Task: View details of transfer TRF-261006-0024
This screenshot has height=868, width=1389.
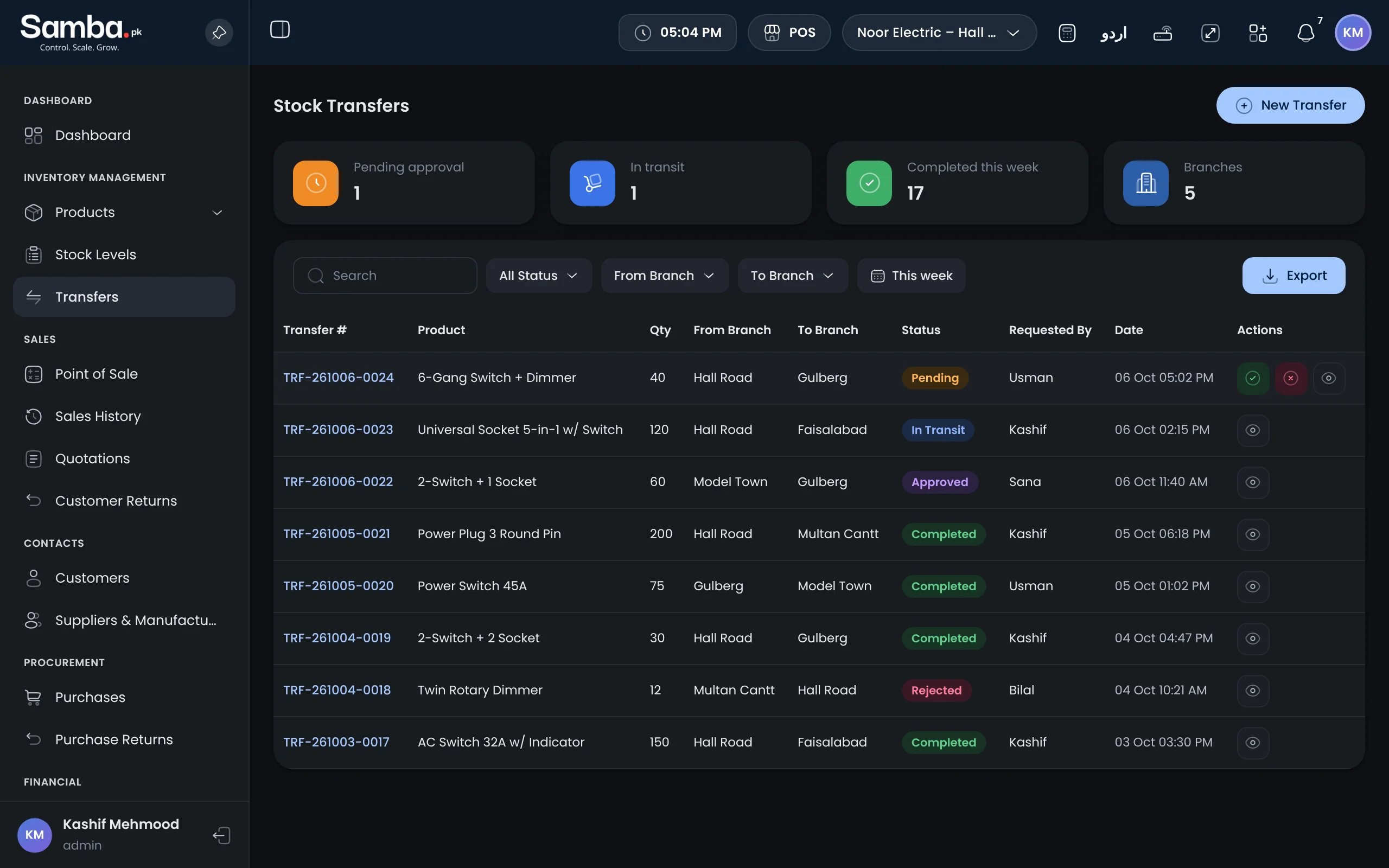Action: point(1329,378)
